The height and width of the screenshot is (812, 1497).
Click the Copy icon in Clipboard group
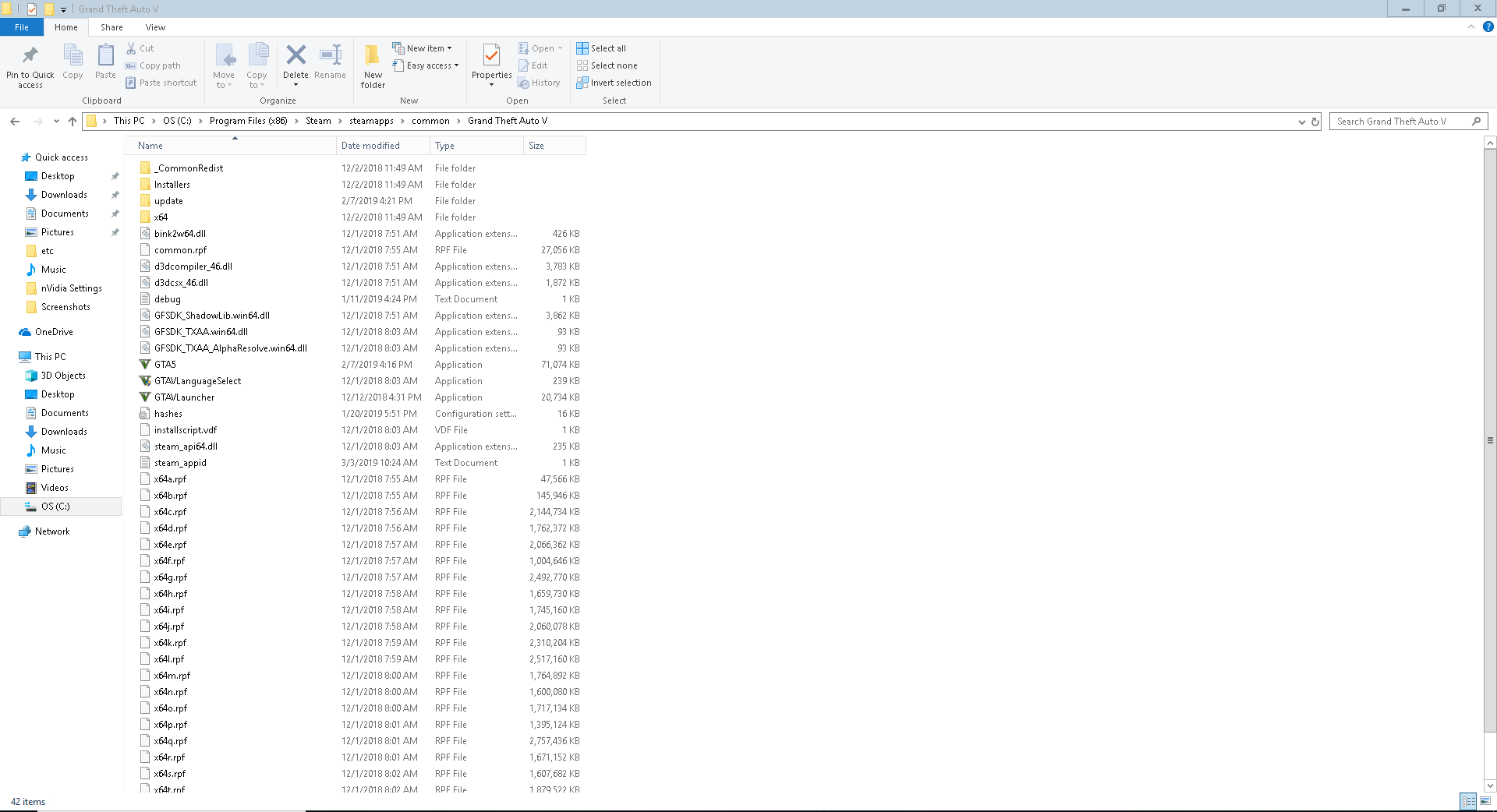tap(73, 56)
